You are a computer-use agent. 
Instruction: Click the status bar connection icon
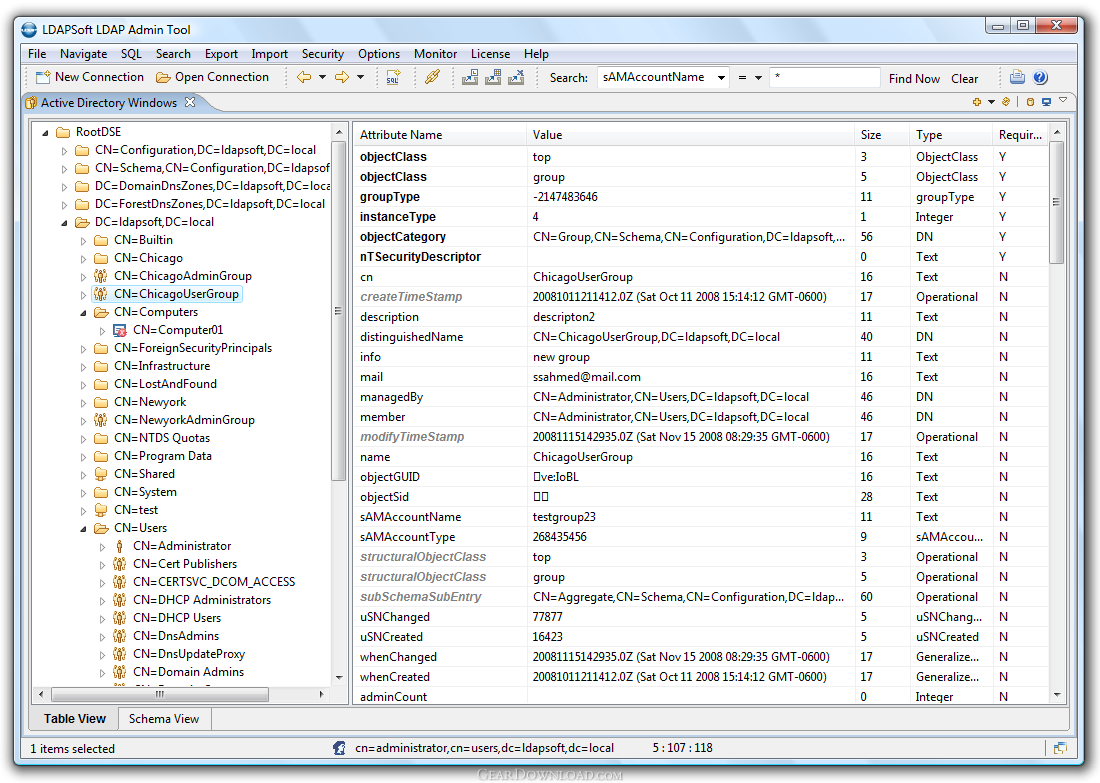tap(340, 748)
